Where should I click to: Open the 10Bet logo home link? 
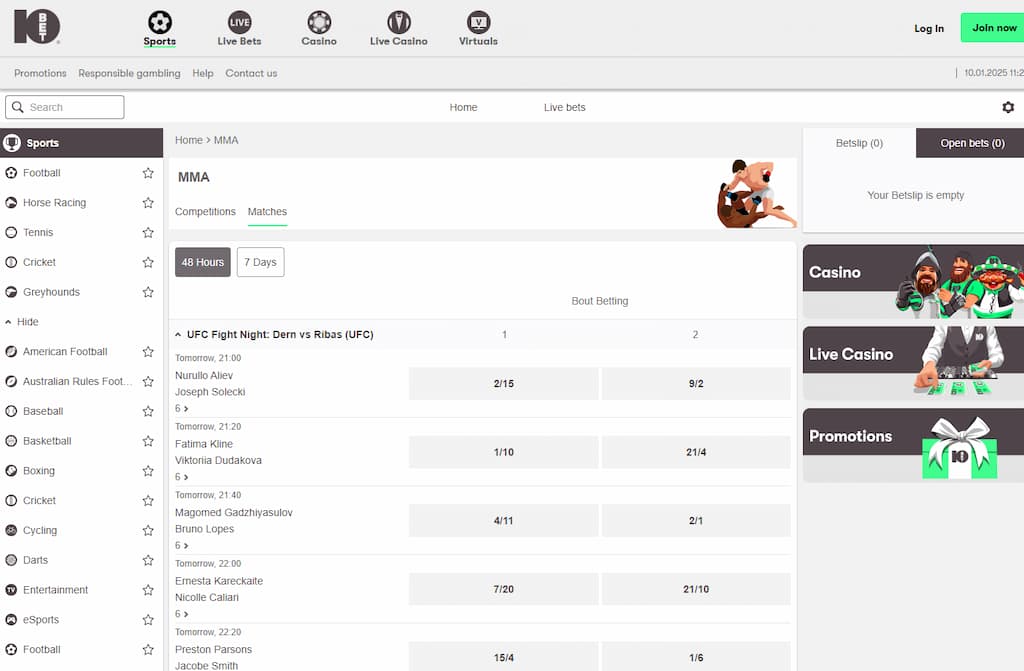(x=37, y=27)
